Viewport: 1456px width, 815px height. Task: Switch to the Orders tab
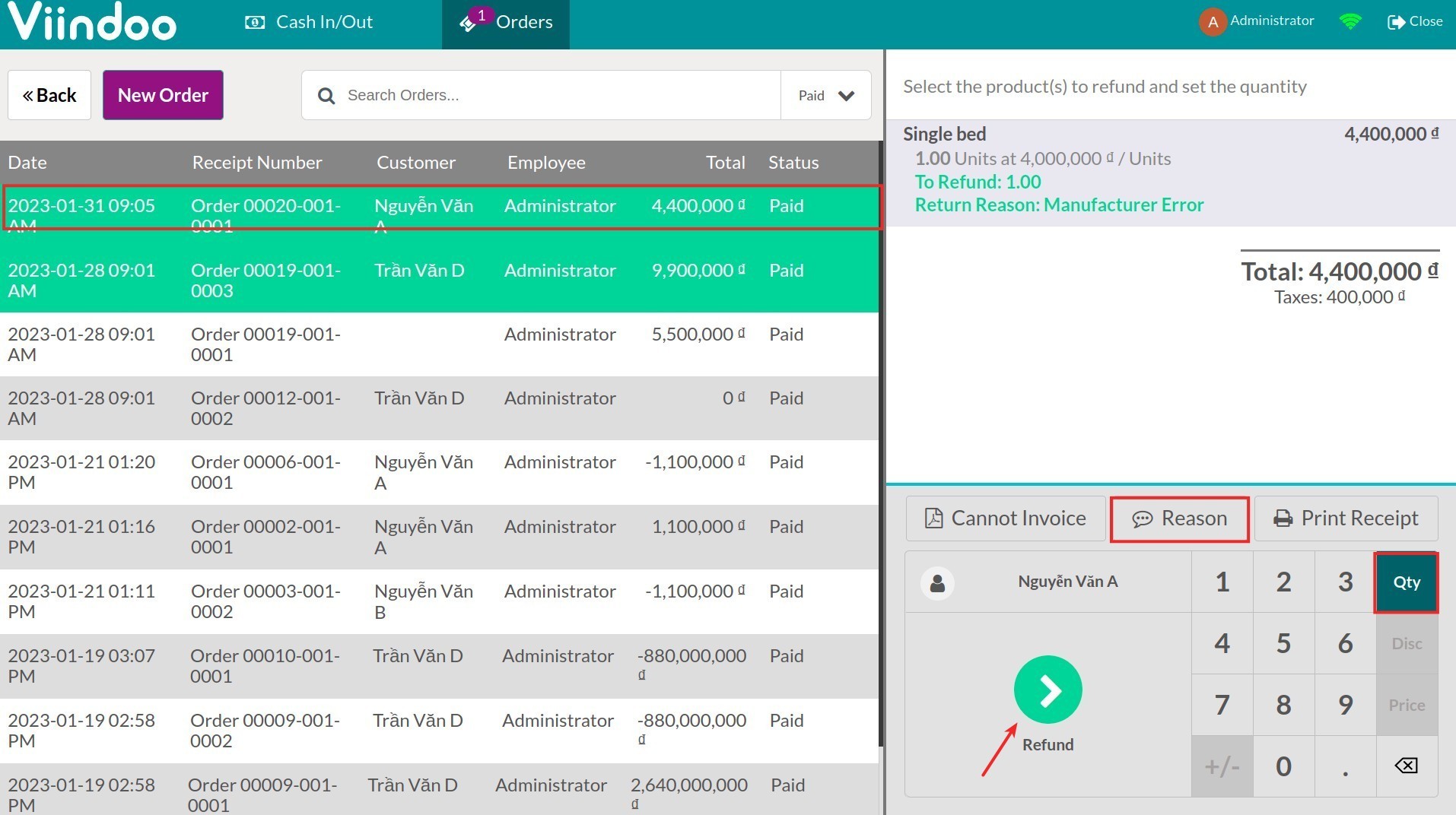coord(506,22)
